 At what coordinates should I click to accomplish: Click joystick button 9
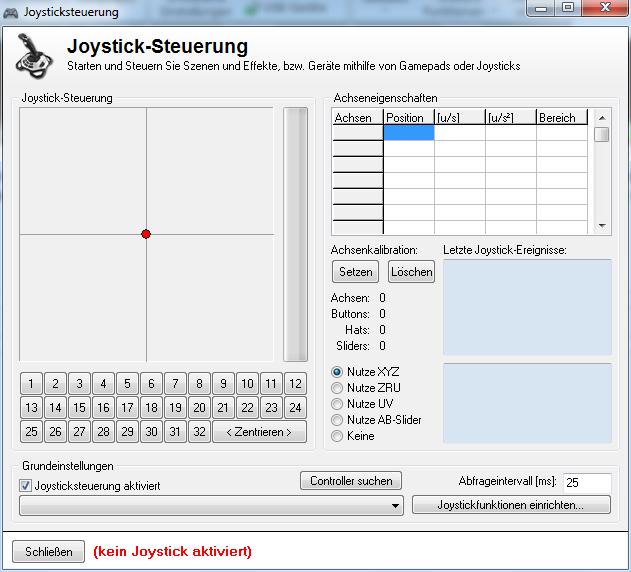click(223, 384)
